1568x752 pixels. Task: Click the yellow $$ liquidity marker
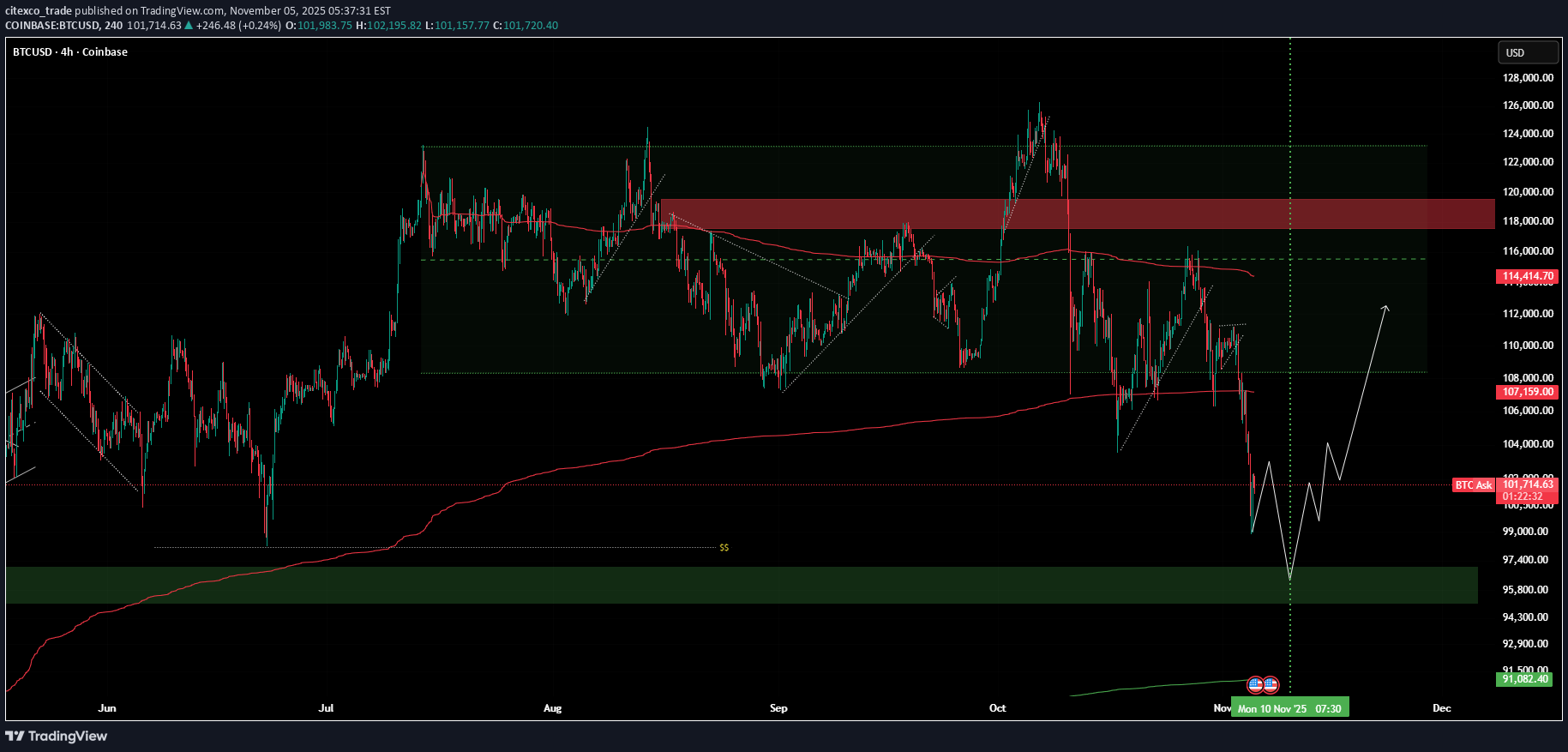coord(724,547)
